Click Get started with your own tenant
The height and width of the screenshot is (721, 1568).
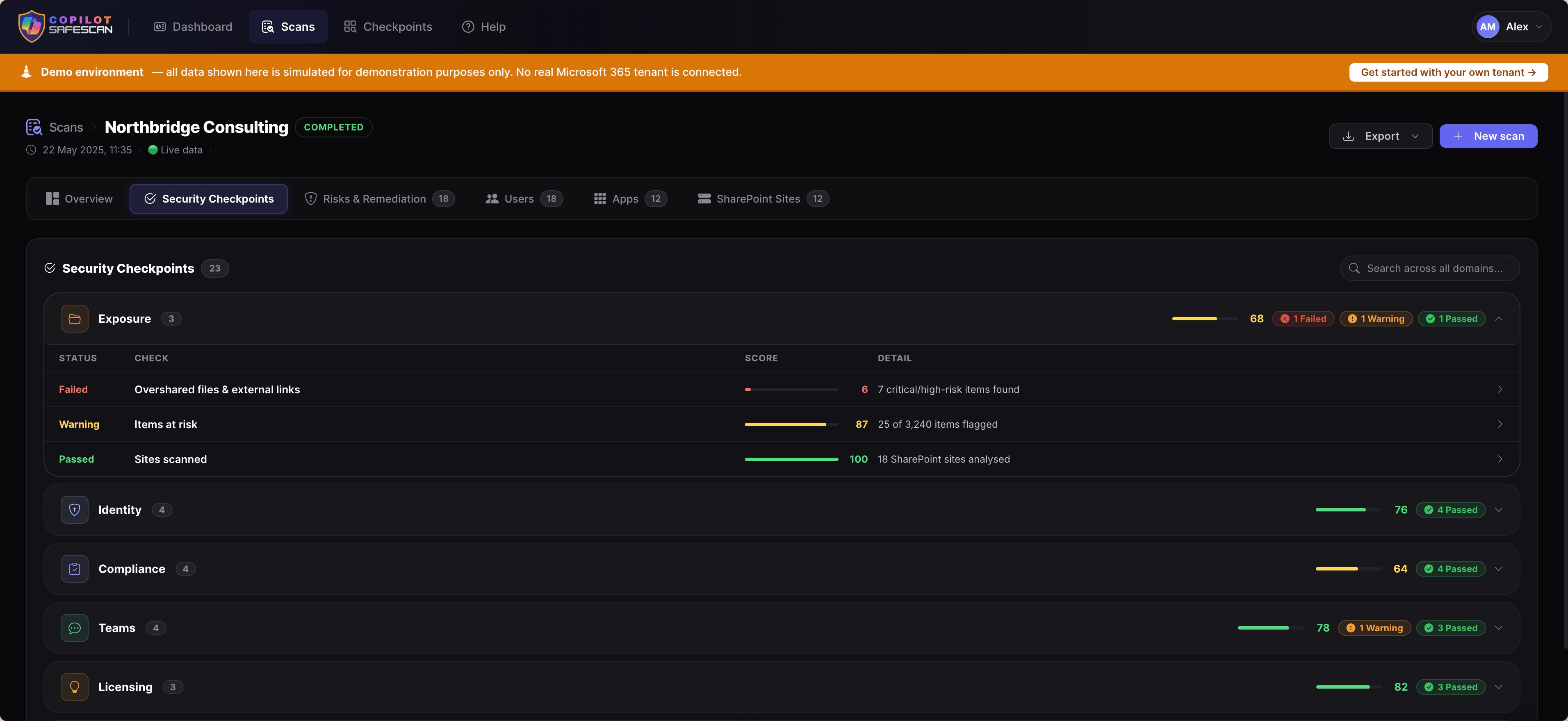point(1448,72)
